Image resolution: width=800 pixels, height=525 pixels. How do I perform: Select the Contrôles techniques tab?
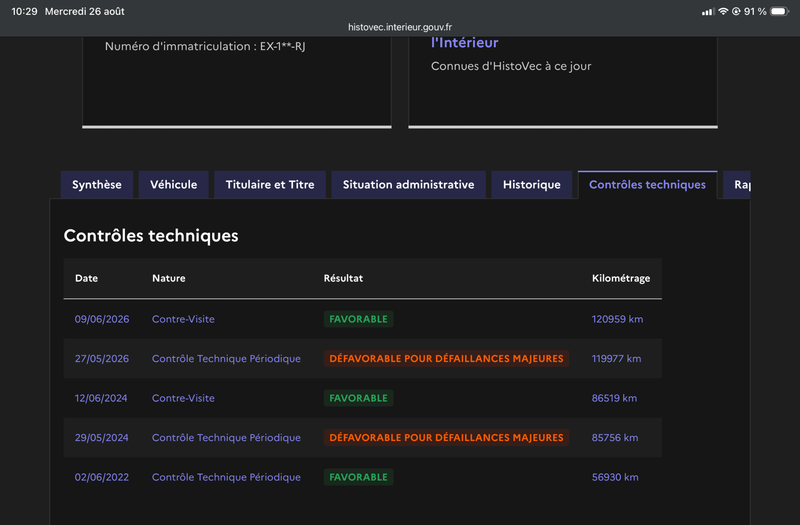coord(647,185)
